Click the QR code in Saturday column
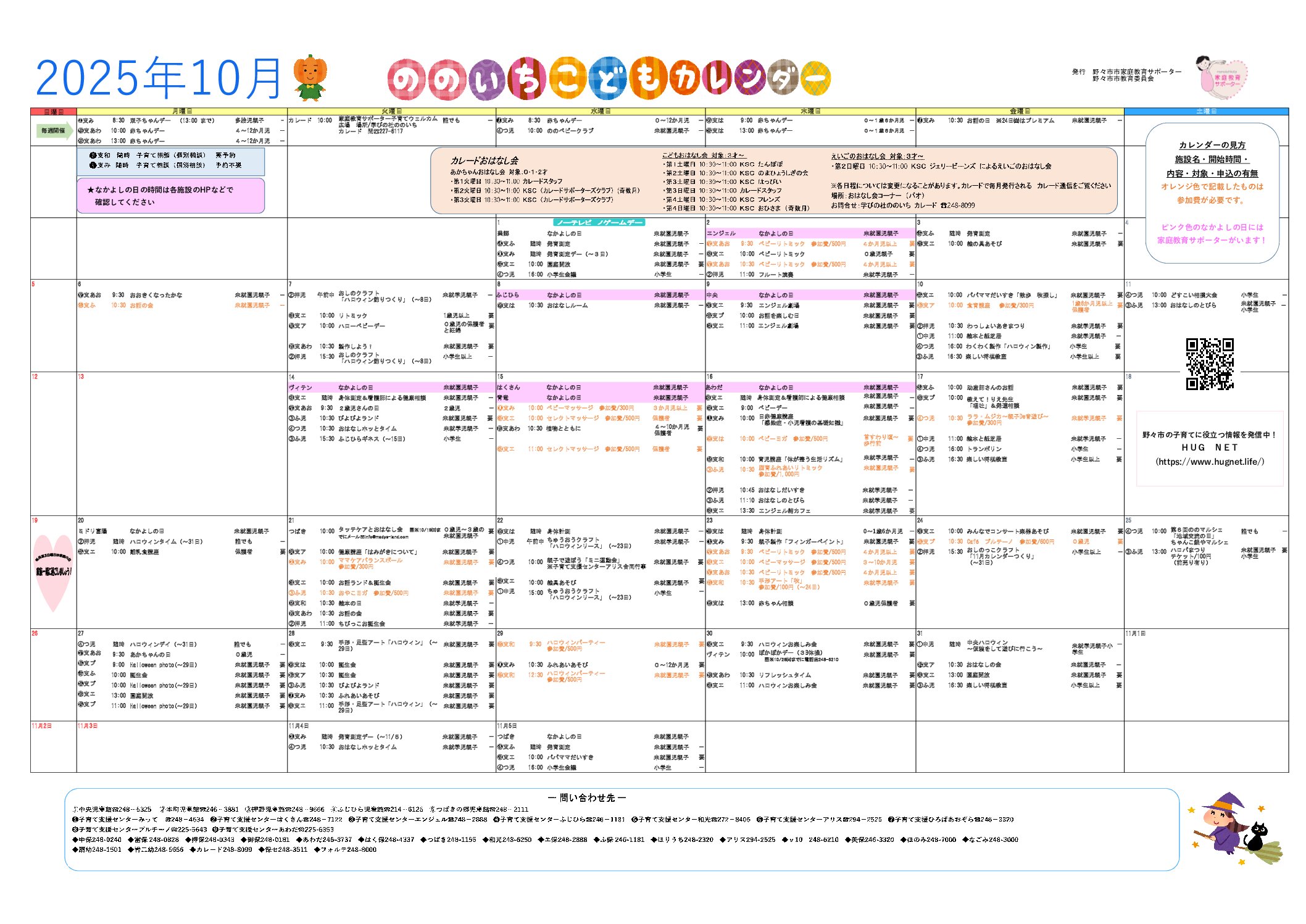The image size is (1306, 924). pyautogui.click(x=1209, y=364)
